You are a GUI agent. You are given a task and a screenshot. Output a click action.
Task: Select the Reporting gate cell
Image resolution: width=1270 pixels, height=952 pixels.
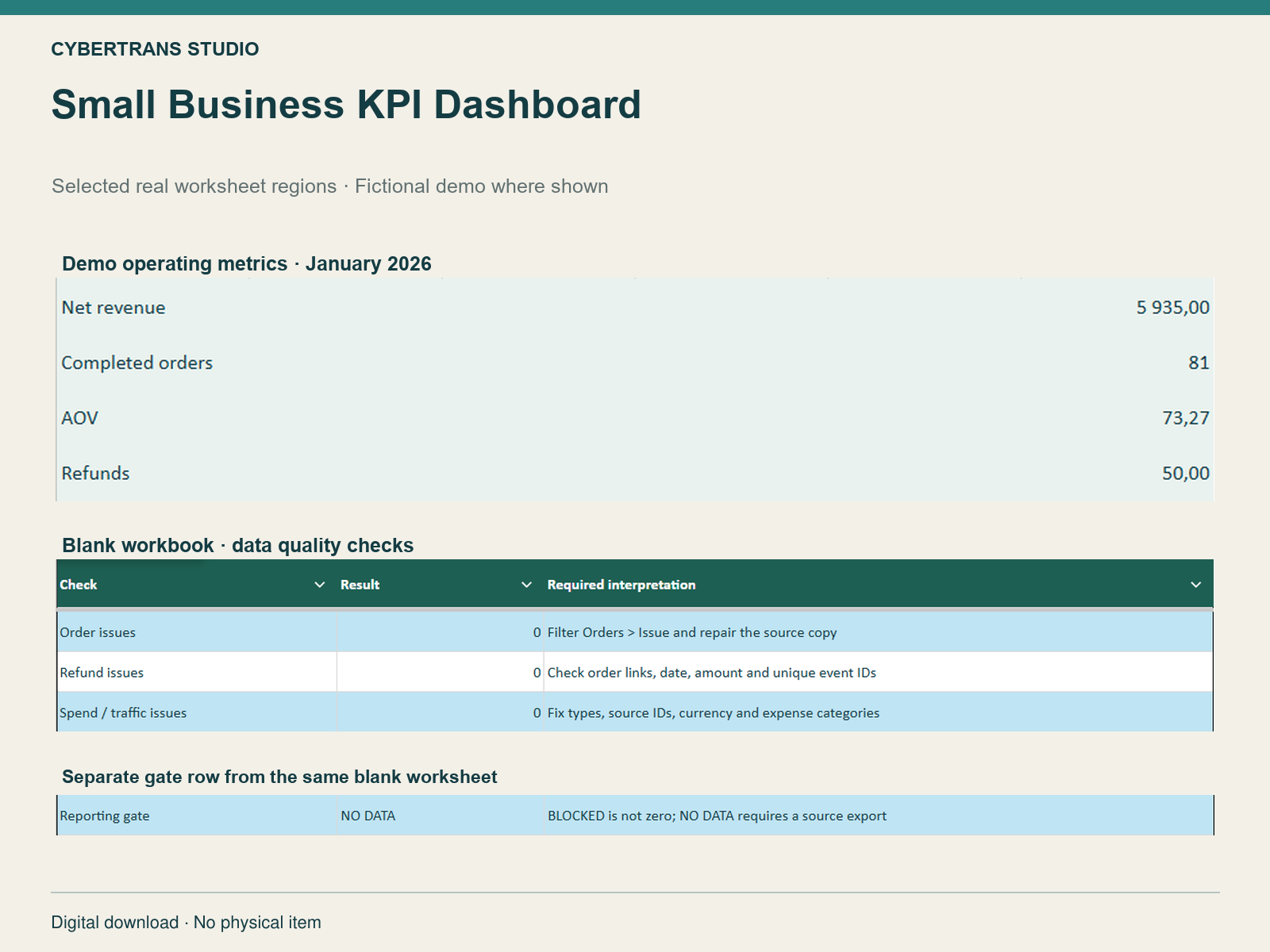tap(197, 816)
